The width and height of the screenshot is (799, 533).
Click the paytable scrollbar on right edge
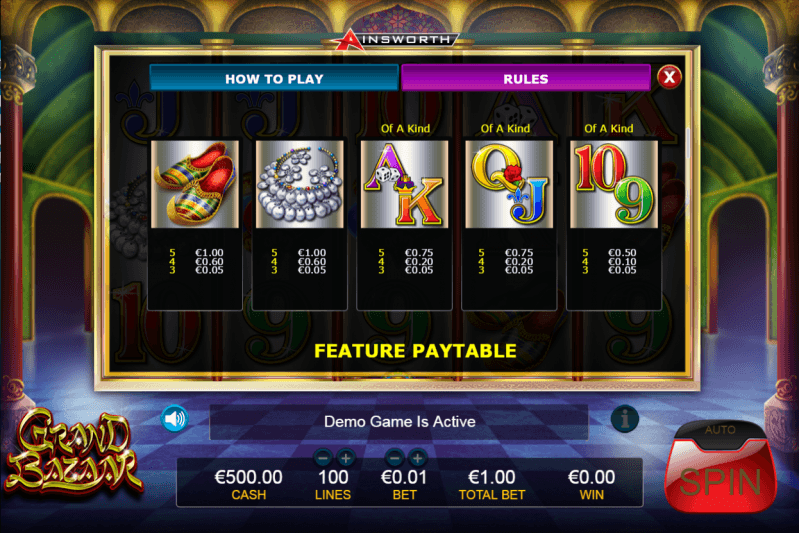(687, 143)
